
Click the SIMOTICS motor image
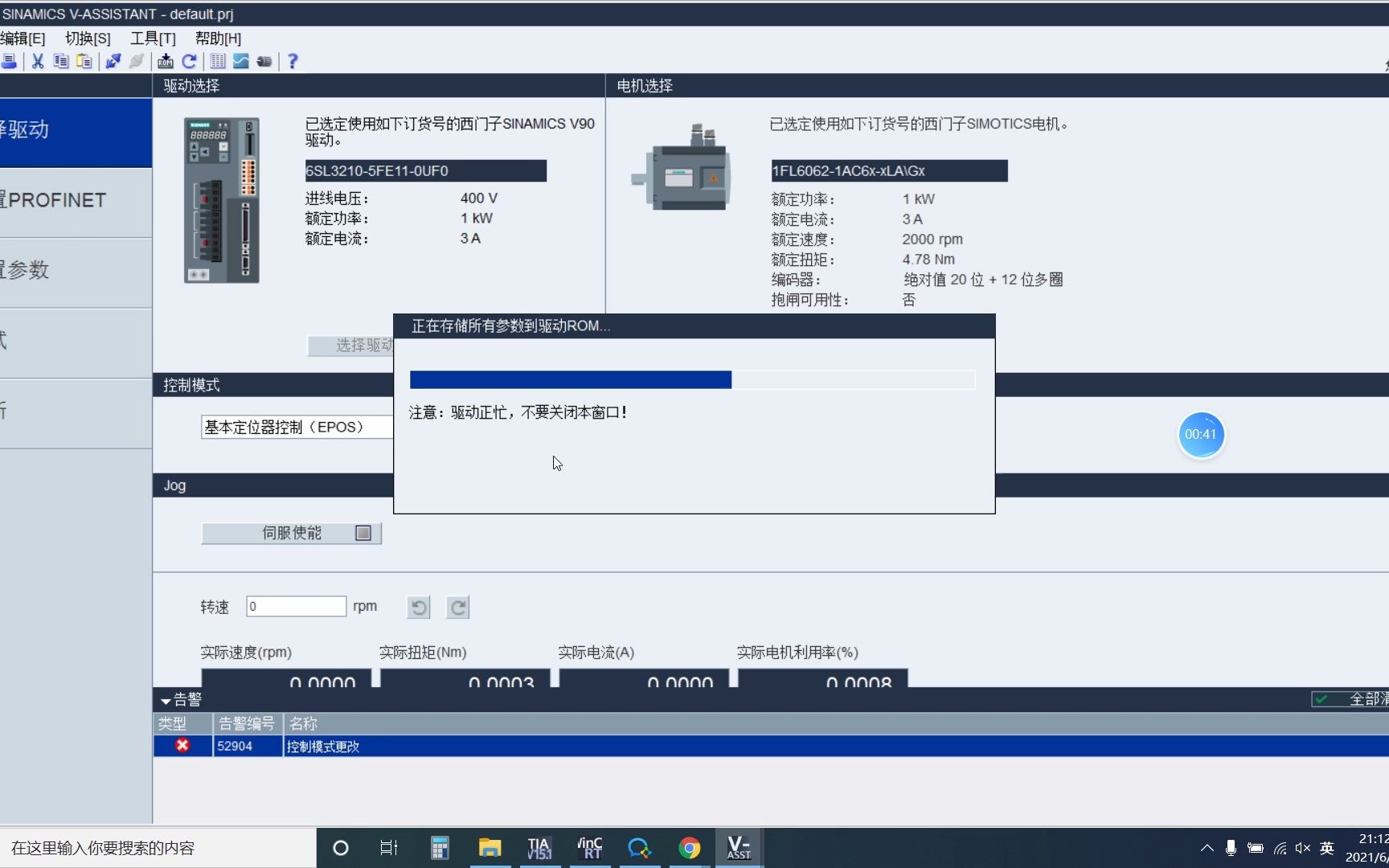[682, 168]
